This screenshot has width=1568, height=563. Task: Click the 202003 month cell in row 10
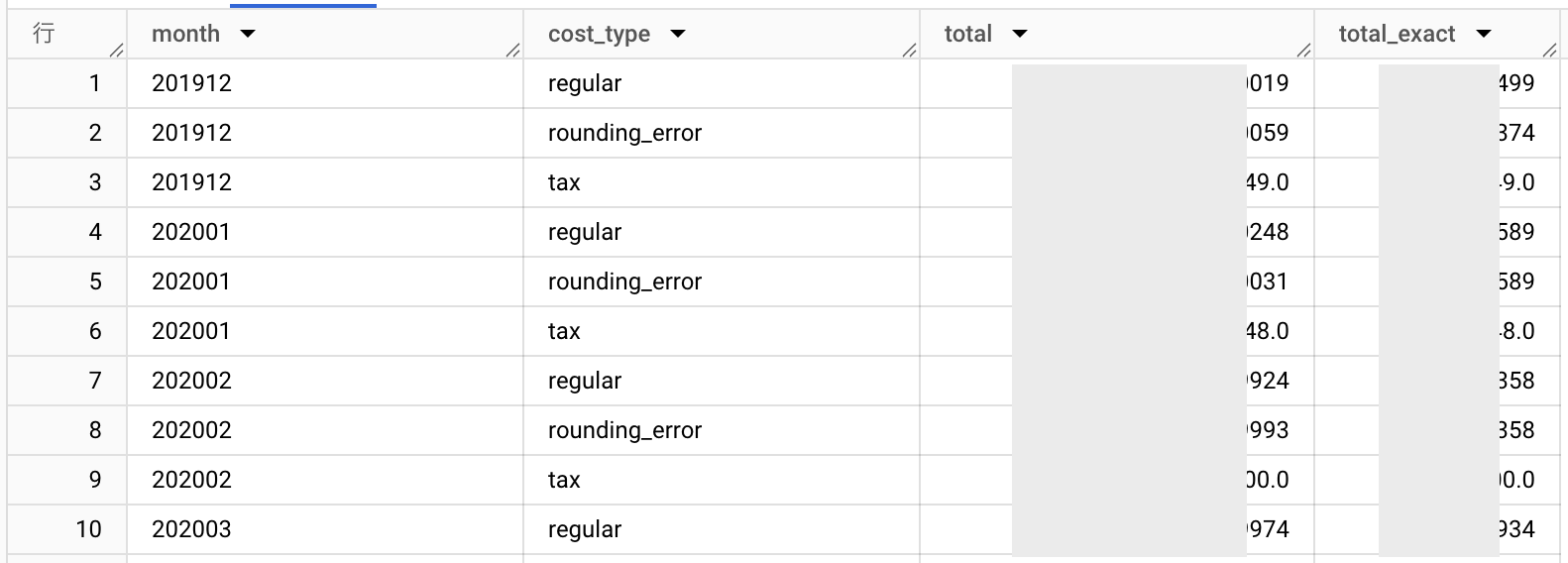[x=191, y=529]
